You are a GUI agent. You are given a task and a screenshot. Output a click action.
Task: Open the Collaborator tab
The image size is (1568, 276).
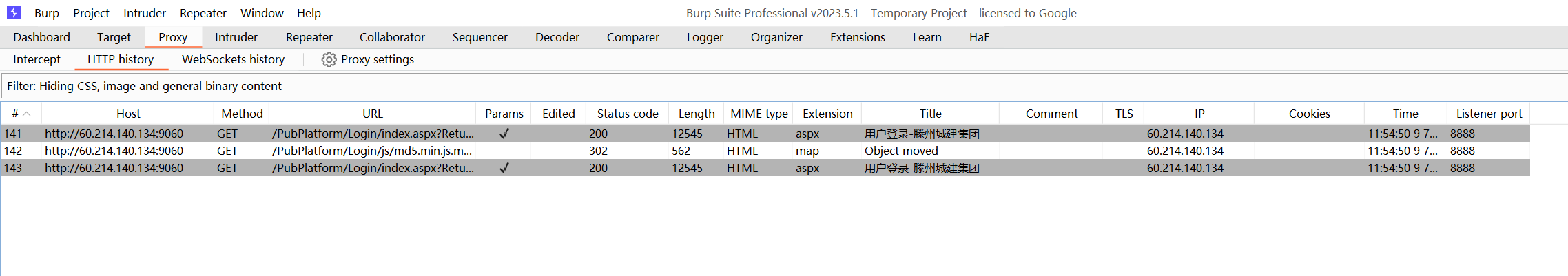tap(392, 37)
